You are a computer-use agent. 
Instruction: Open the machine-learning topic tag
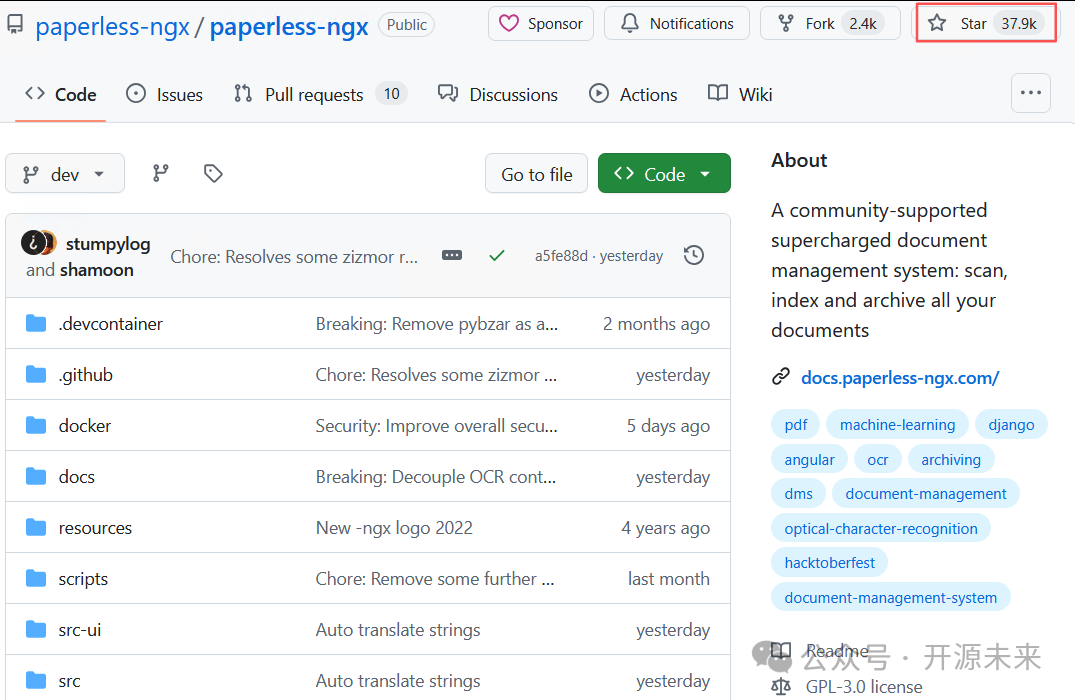[x=897, y=424]
